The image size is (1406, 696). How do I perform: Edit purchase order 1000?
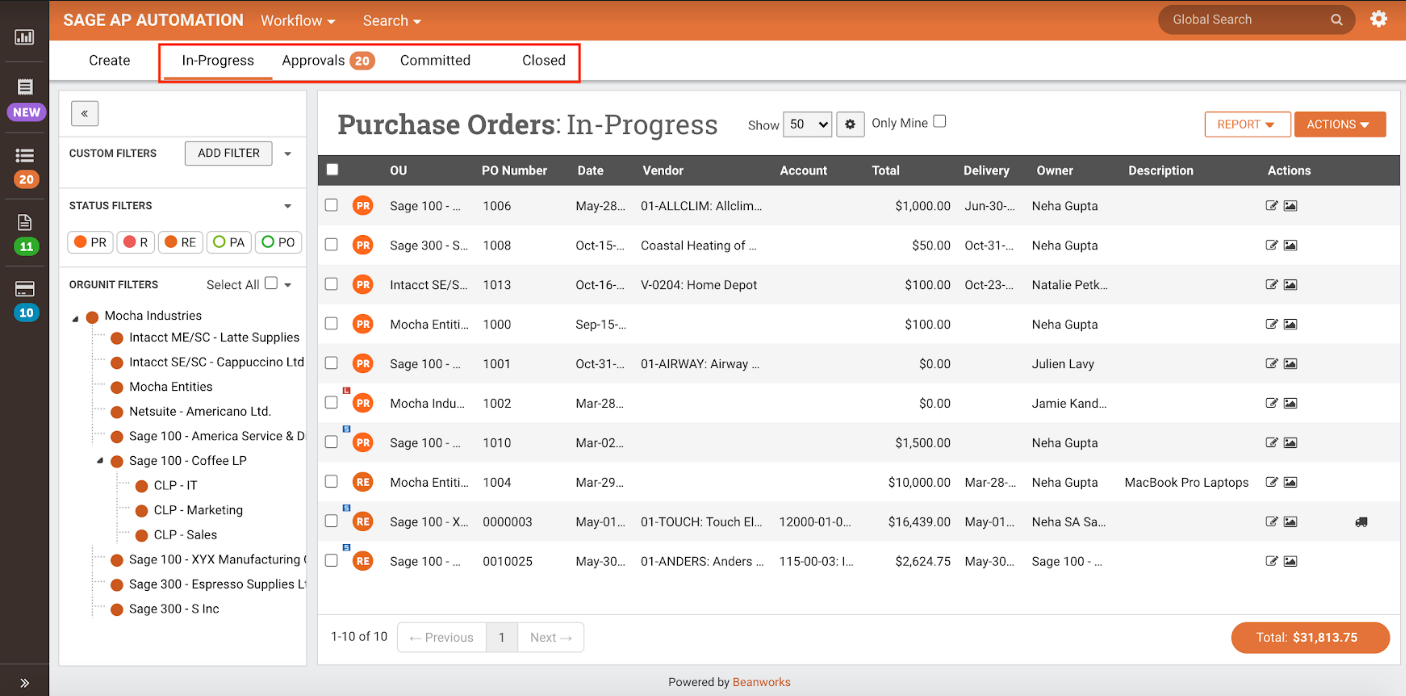tap(1271, 324)
